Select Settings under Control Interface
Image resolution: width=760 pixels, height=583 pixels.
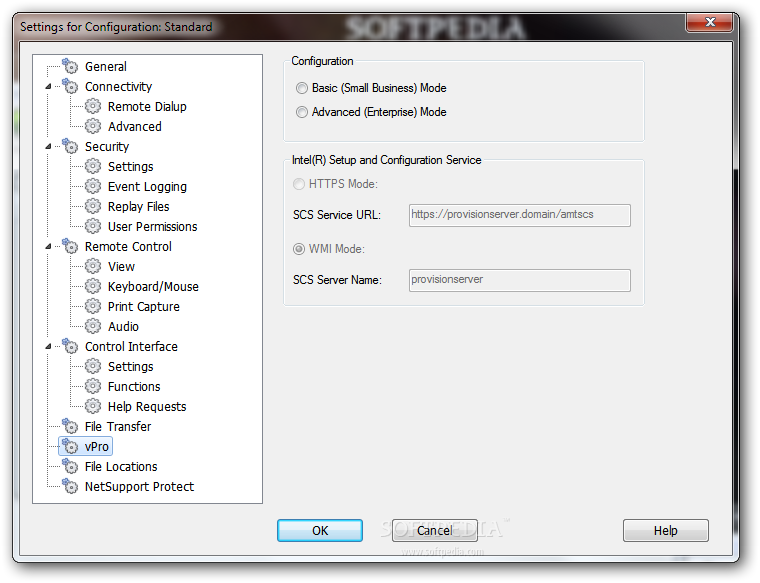coord(130,367)
